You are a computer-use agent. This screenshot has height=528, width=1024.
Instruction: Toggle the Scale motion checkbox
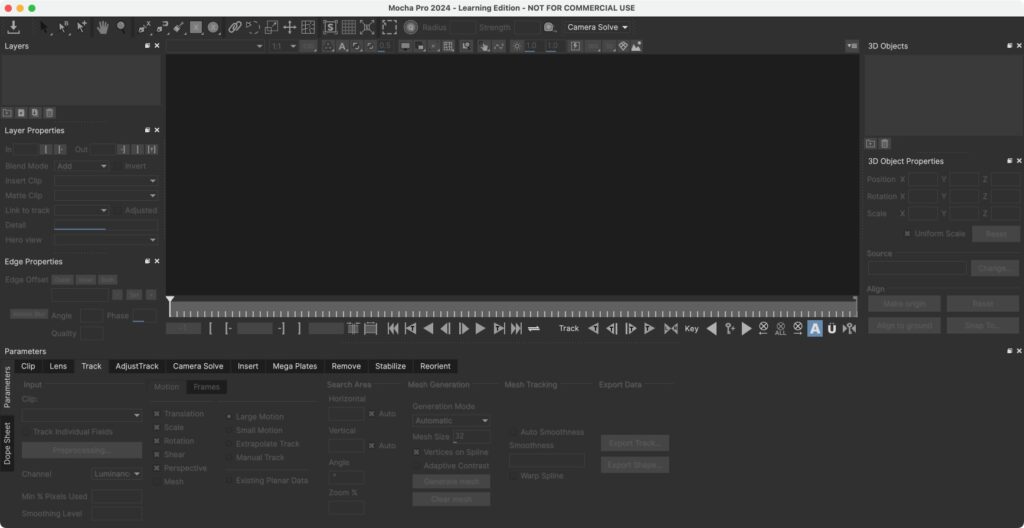click(157, 427)
